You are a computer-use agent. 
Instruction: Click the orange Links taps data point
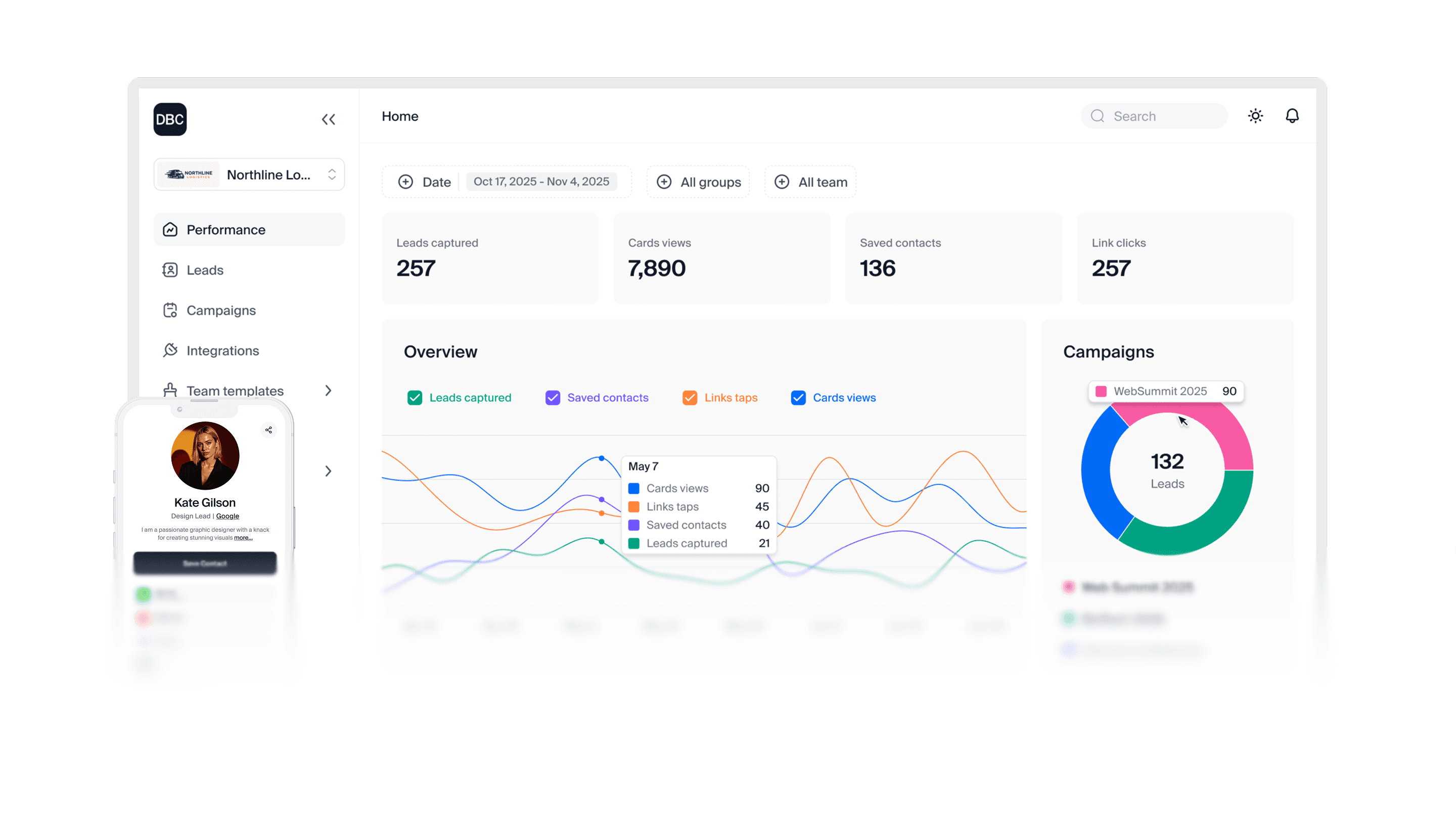point(601,513)
